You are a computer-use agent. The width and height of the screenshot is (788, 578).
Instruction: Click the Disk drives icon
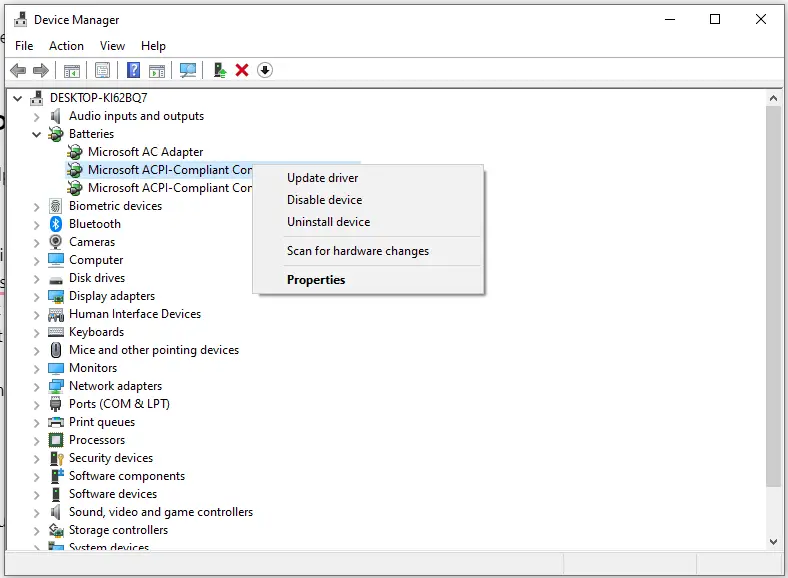coord(56,279)
